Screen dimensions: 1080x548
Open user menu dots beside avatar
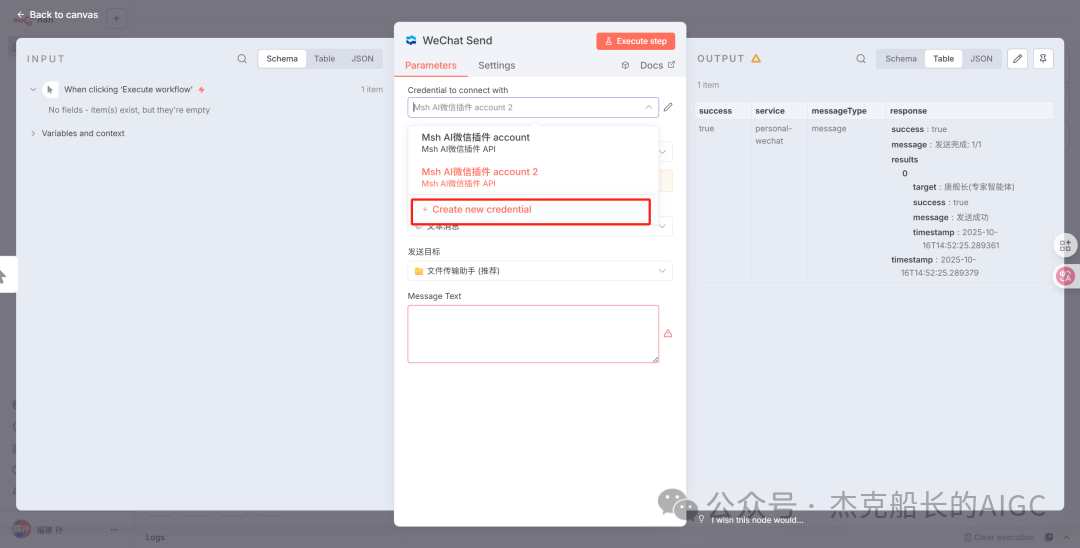pos(114,530)
